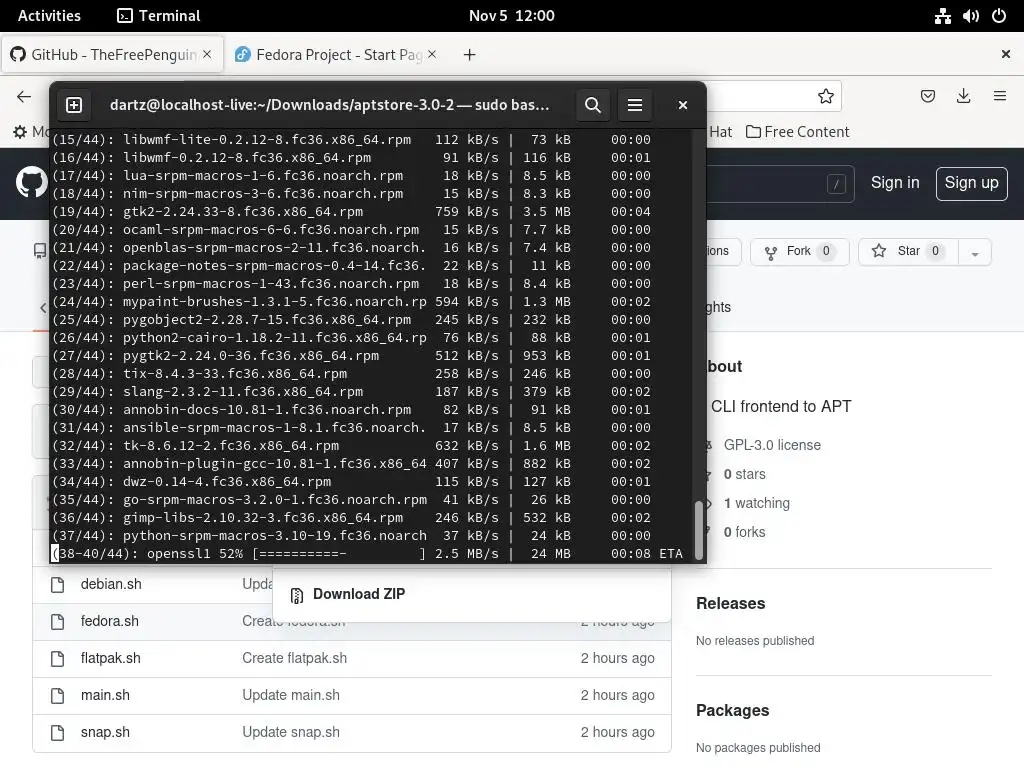Click the file icon beside main.sh
The width and height of the screenshot is (1024, 768).
pyautogui.click(x=57, y=696)
